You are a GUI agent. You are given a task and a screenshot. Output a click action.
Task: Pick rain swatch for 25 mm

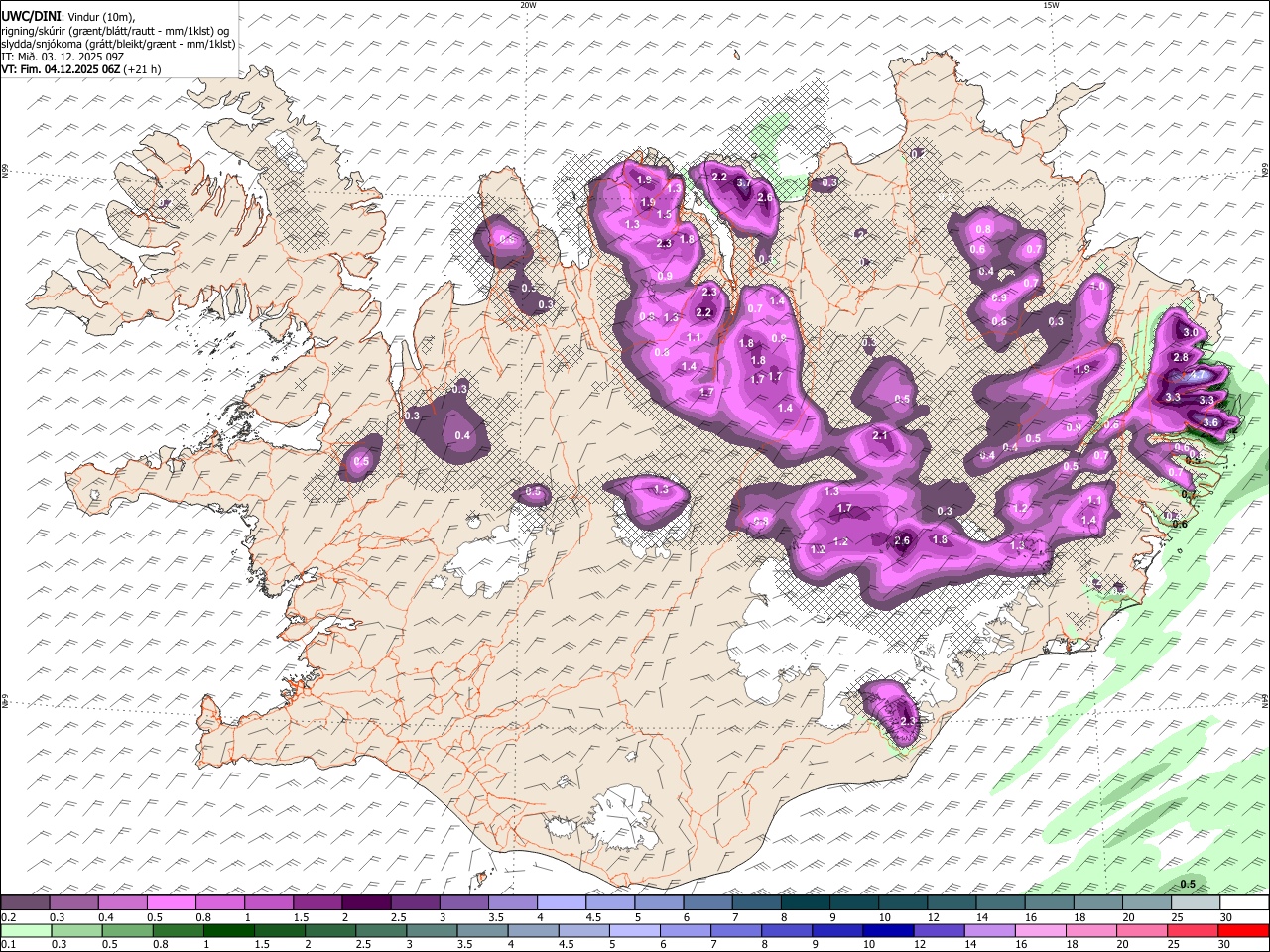point(1193,930)
